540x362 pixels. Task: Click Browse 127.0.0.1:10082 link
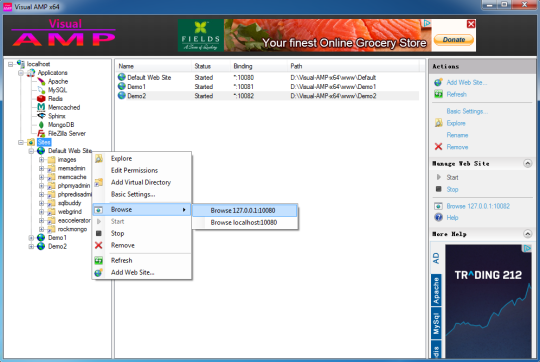pos(478,206)
